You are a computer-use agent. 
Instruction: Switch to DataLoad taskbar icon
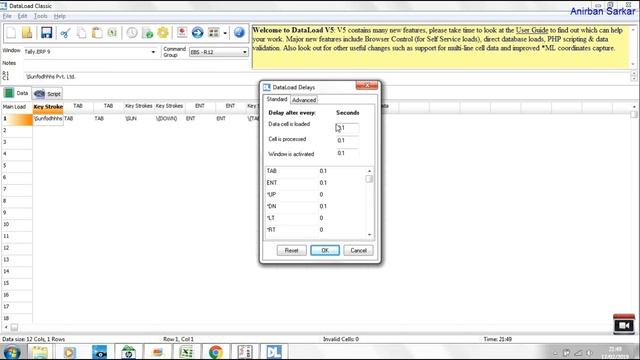pyautogui.click(x=274, y=352)
